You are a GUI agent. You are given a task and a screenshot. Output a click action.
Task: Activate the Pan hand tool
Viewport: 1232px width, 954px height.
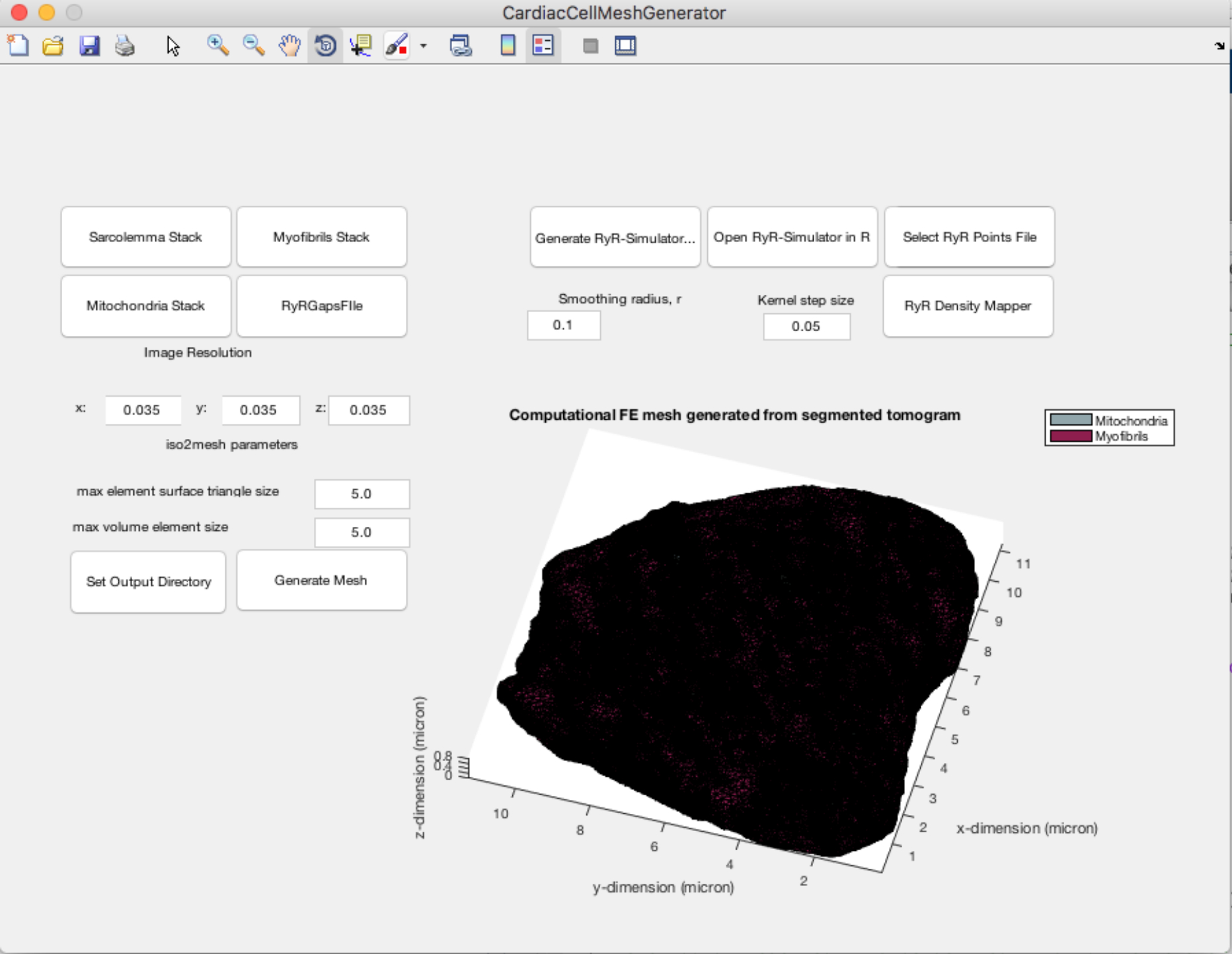click(x=289, y=46)
